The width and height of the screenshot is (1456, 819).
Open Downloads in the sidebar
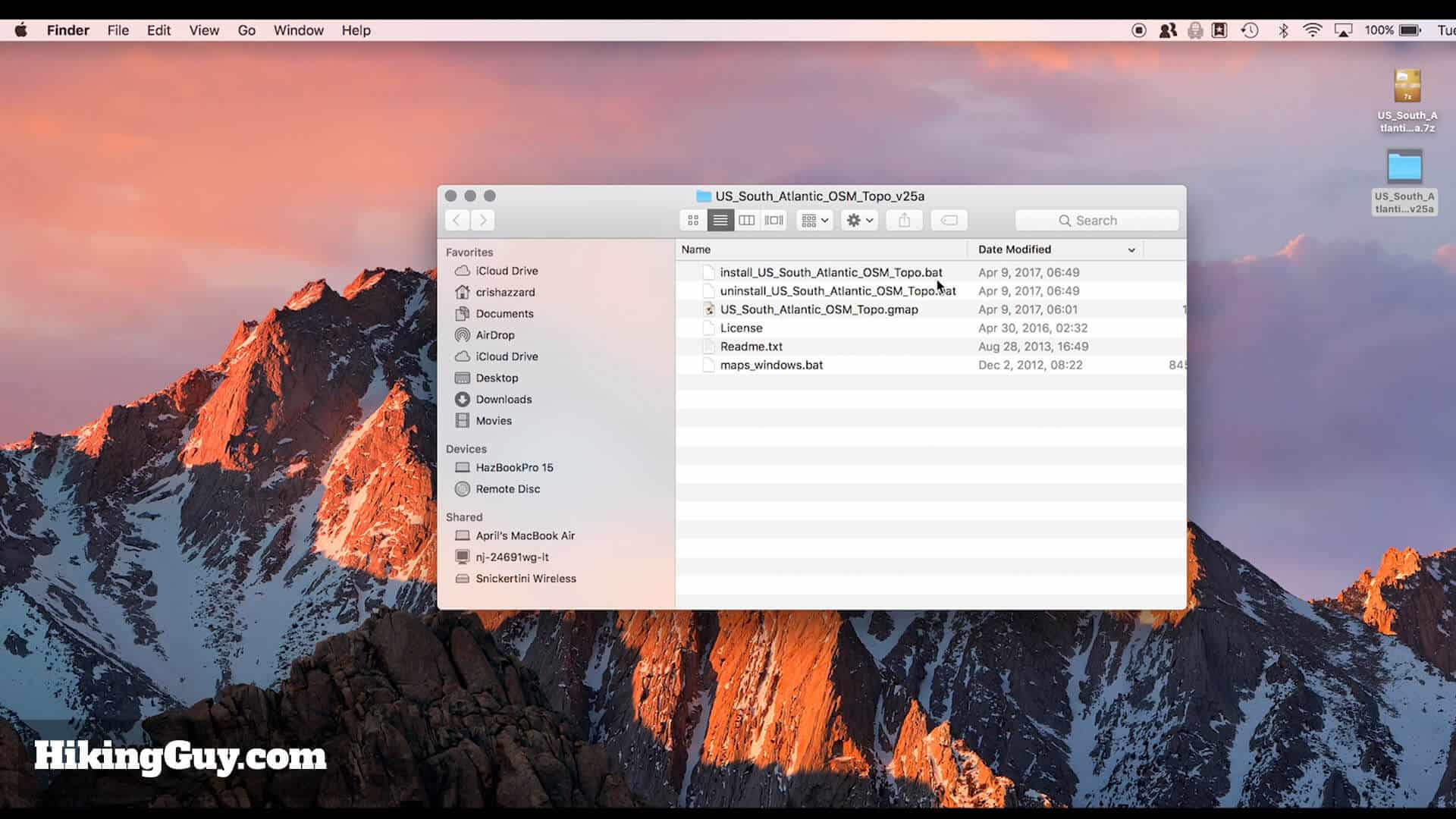[504, 400]
